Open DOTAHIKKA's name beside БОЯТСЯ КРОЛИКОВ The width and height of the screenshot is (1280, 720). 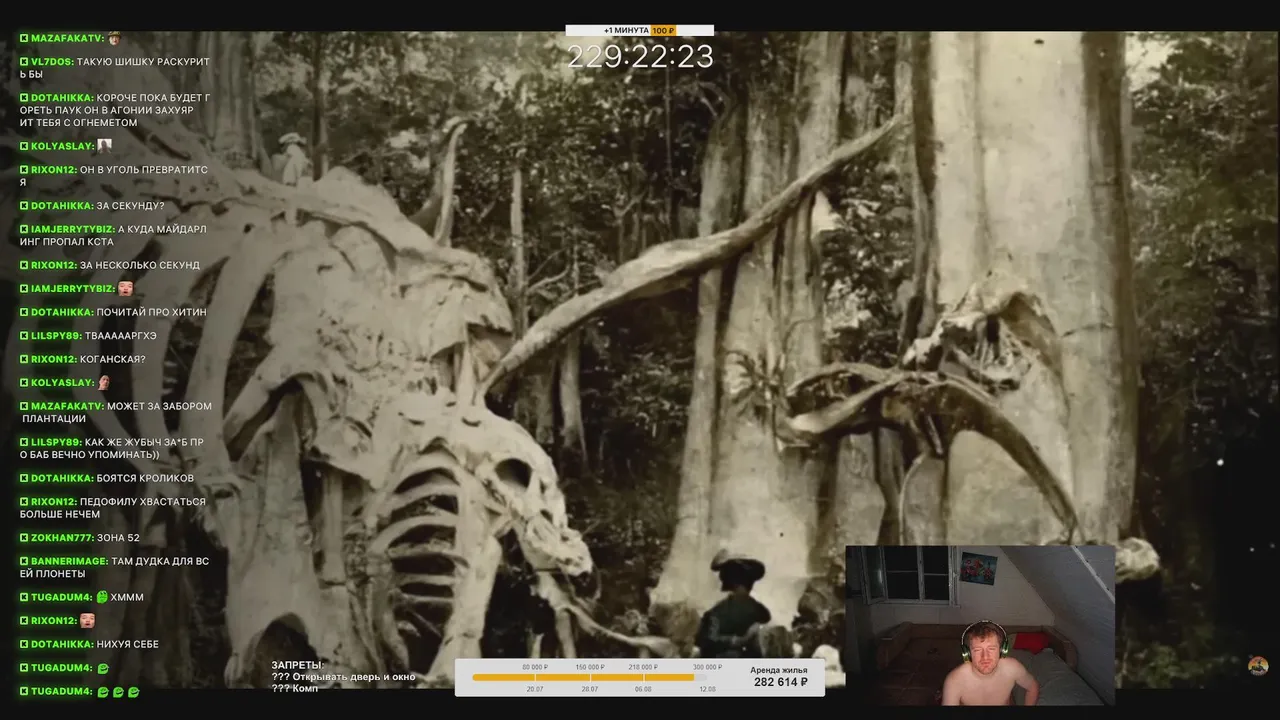62,478
